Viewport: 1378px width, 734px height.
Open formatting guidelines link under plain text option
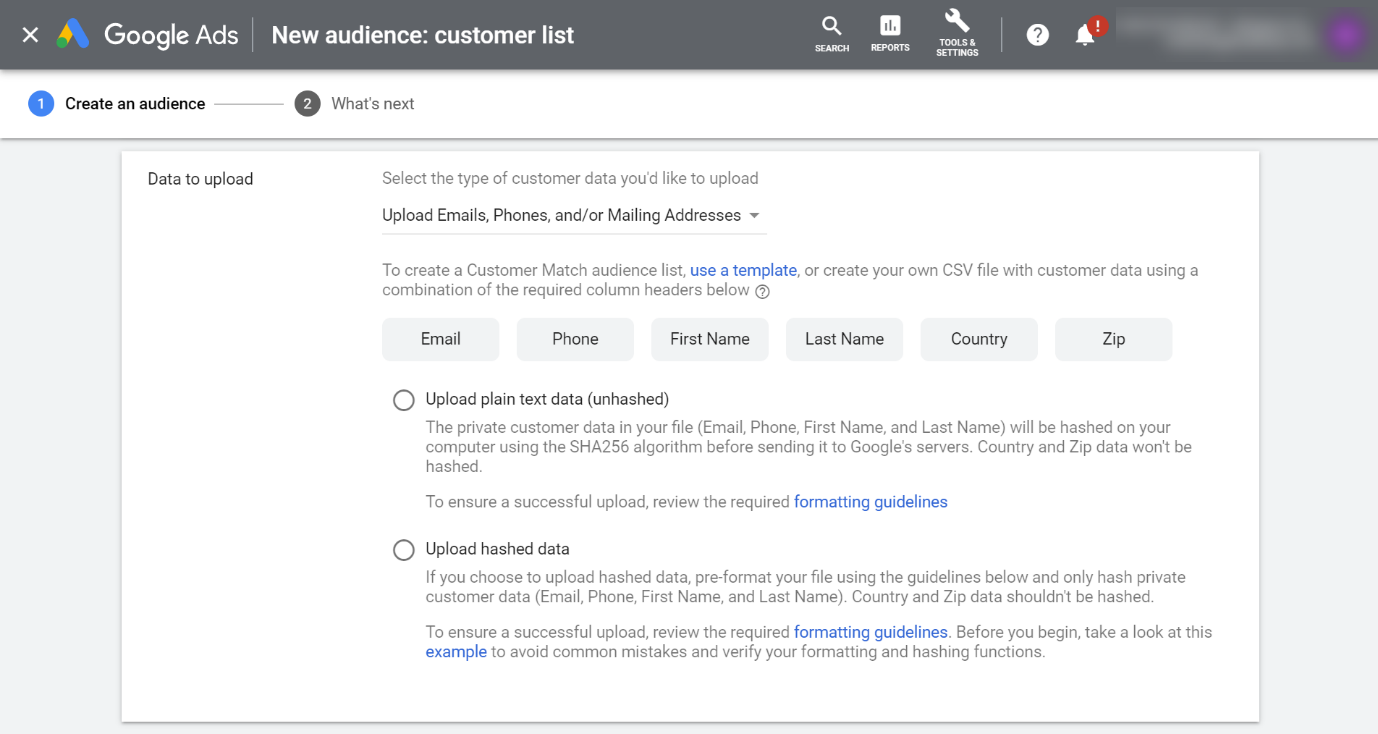tap(871, 502)
